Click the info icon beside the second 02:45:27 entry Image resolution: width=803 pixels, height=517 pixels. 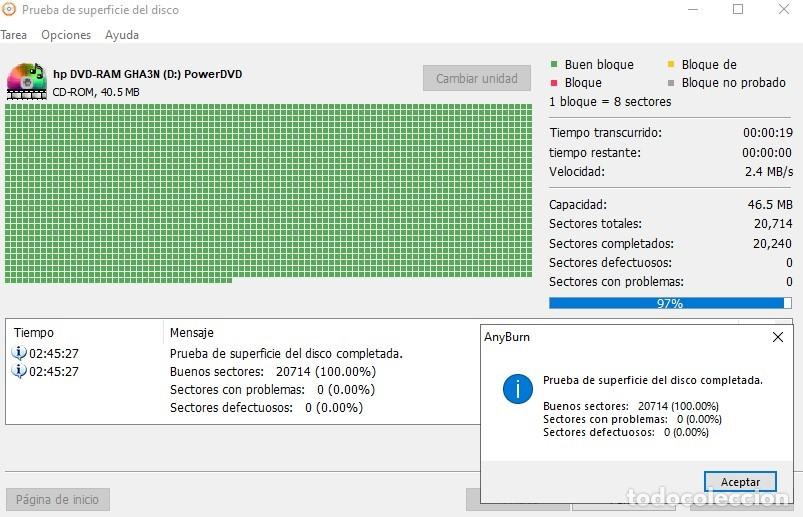coord(19,371)
